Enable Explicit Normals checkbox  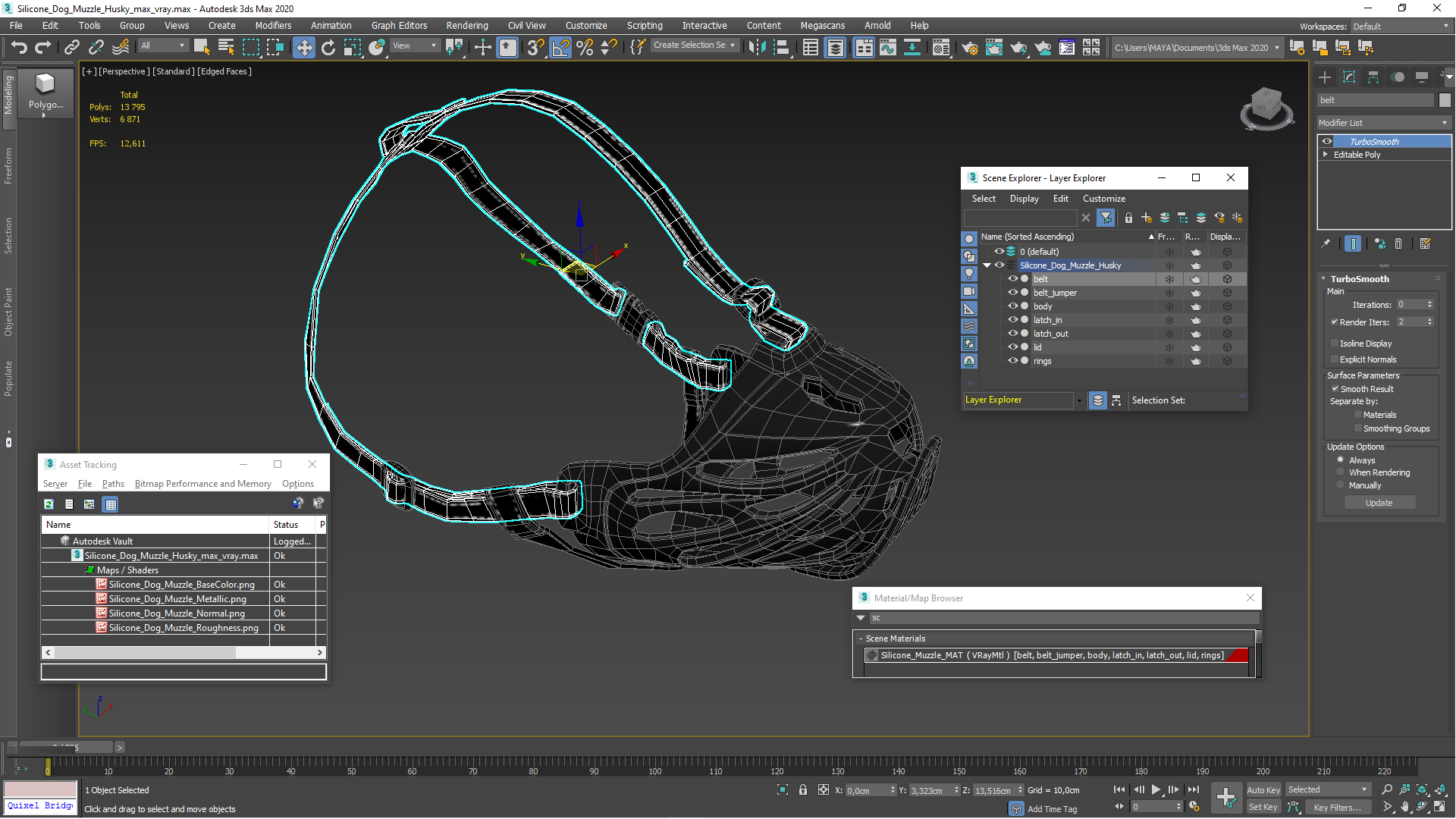click(x=1335, y=359)
